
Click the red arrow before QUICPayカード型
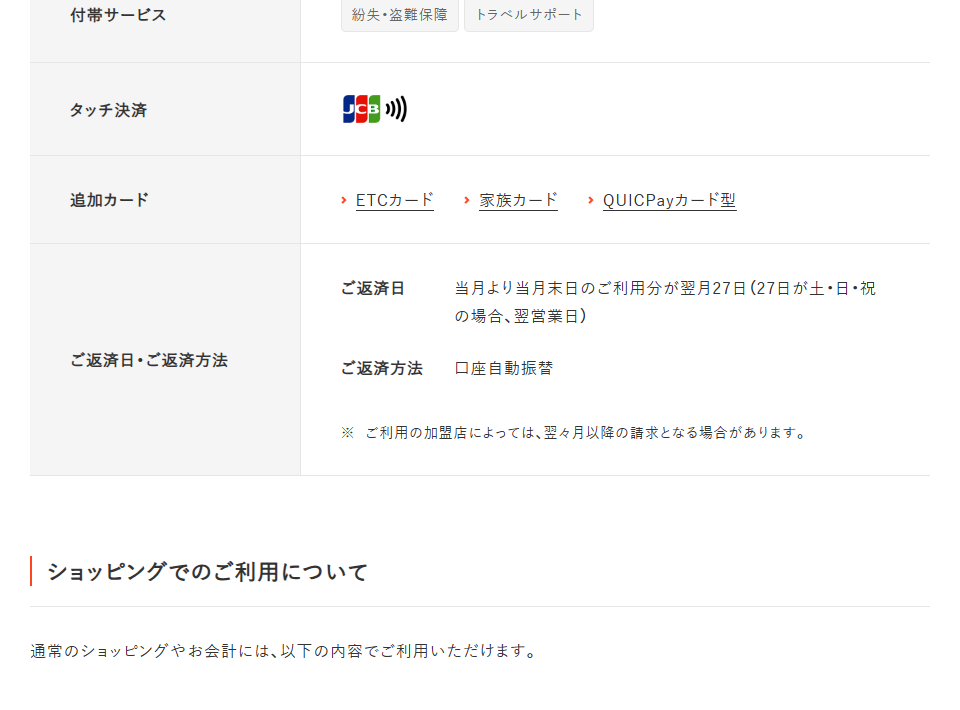click(591, 200)
